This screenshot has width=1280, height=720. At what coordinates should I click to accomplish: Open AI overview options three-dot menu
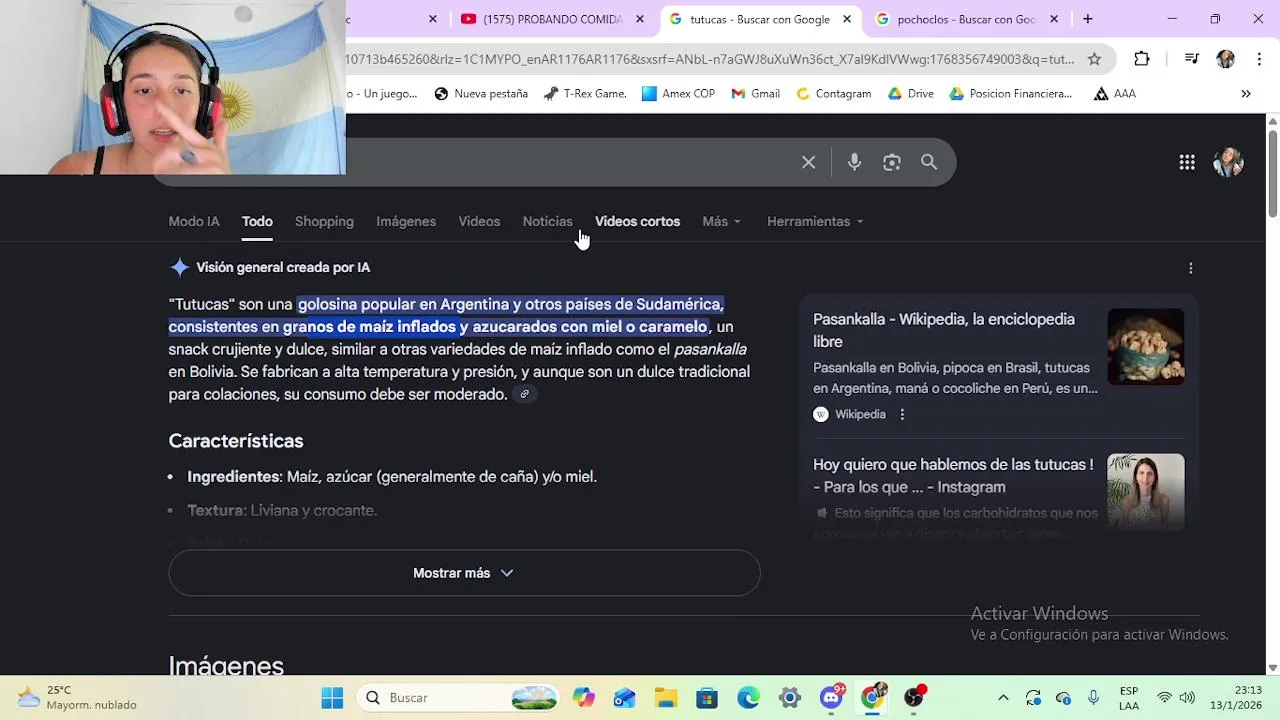tap(1190, 268)
